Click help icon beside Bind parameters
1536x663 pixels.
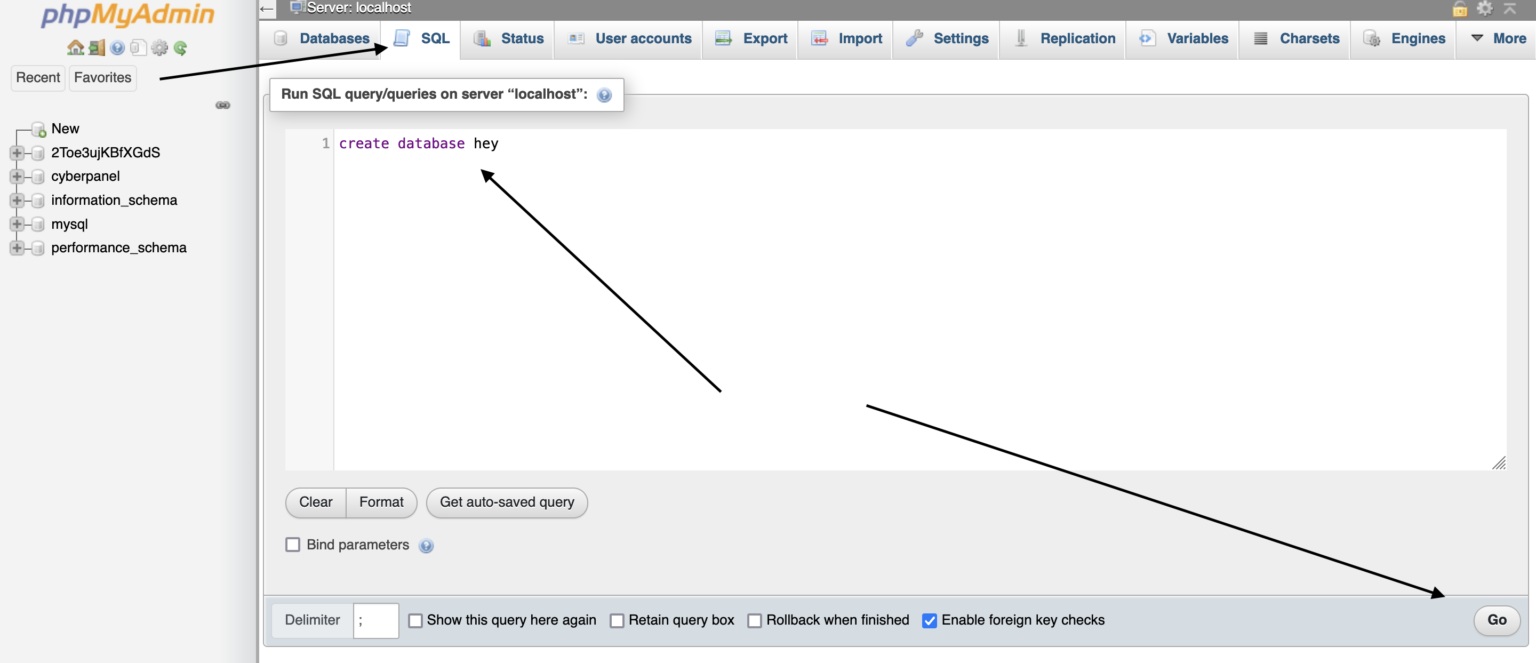pyautogui.click(x=426, y=546)
